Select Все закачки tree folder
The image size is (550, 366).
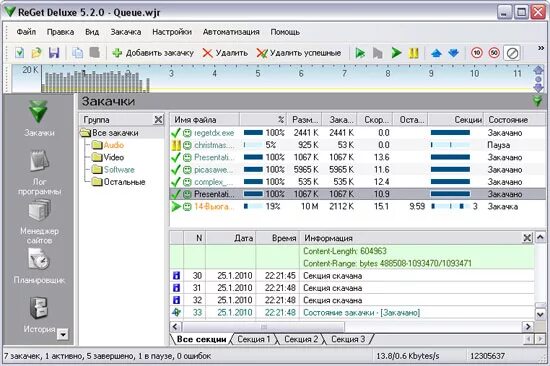(x=109, y=133)
